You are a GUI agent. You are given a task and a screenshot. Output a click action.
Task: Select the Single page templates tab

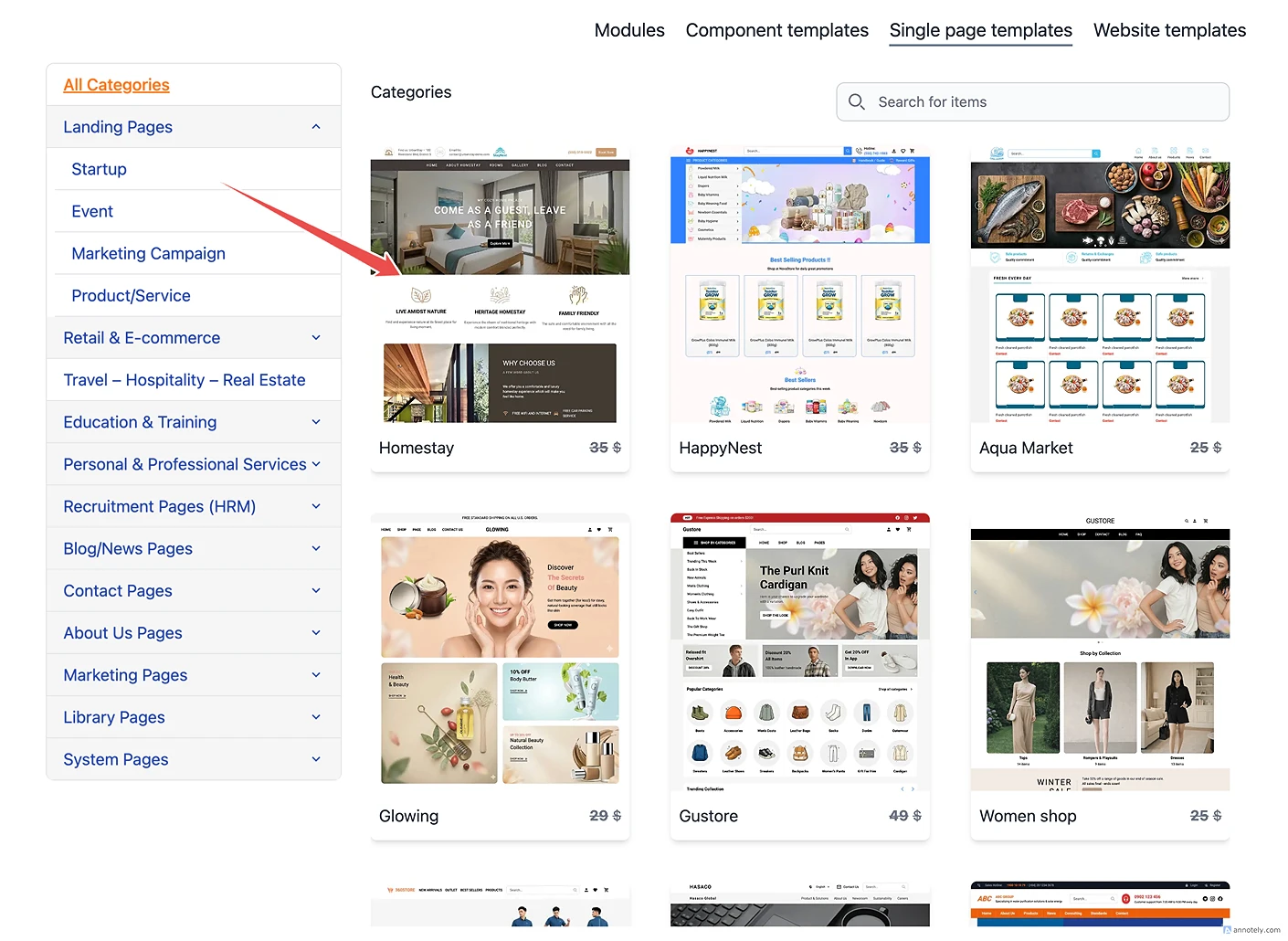(x=980, y=30)
